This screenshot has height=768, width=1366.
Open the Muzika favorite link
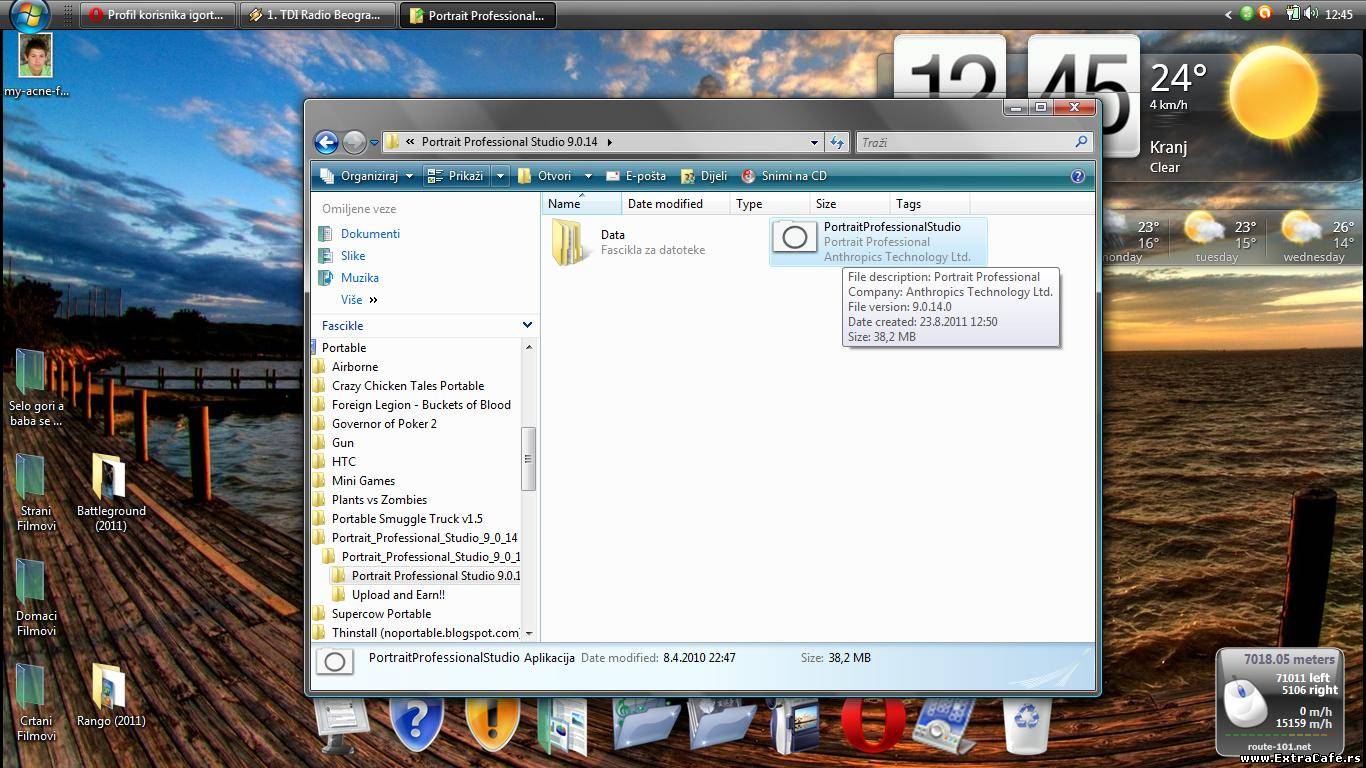click(x=359, y=278)
